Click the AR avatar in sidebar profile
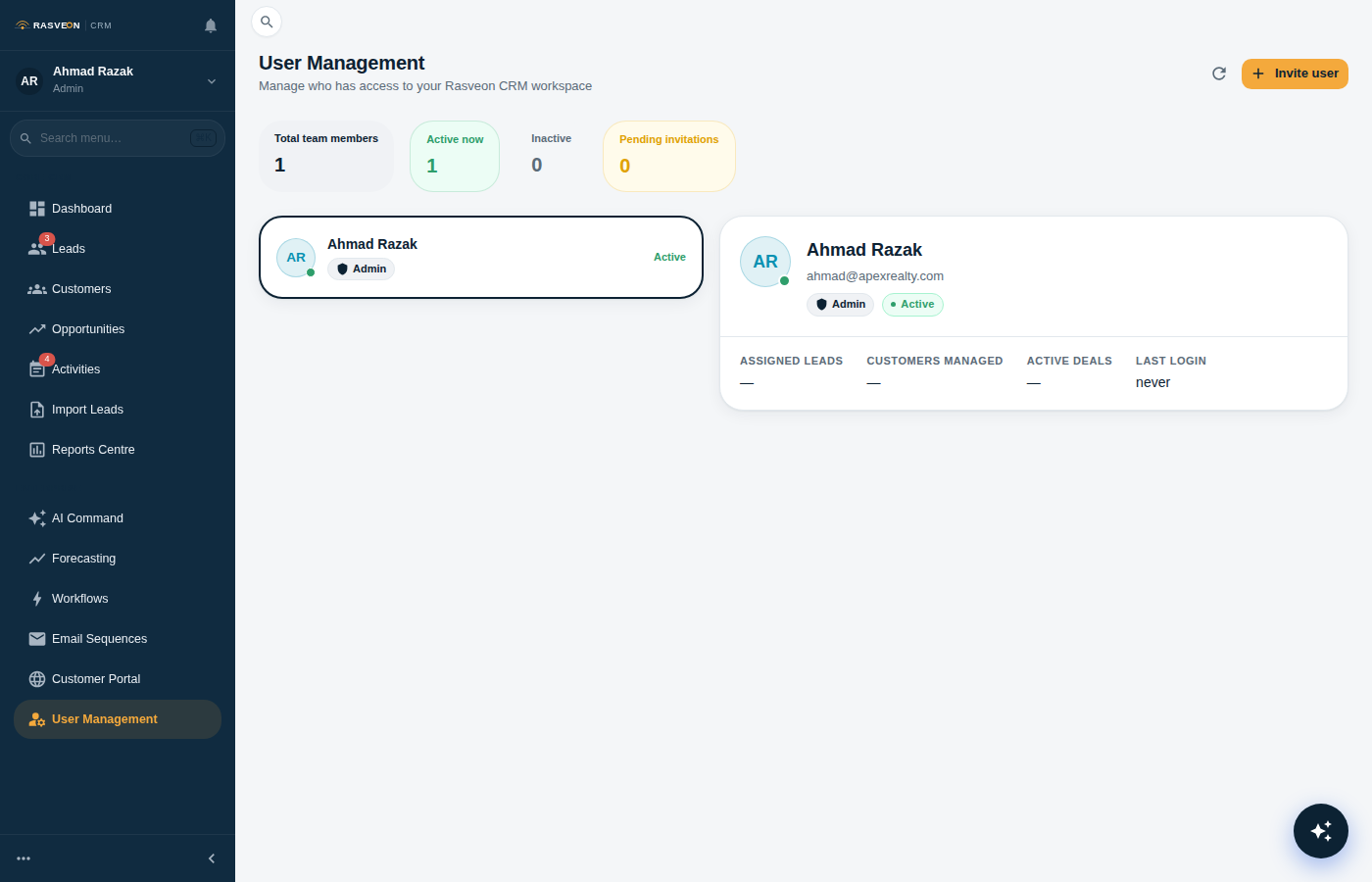The image size is (1372, 882). point(29,80)
